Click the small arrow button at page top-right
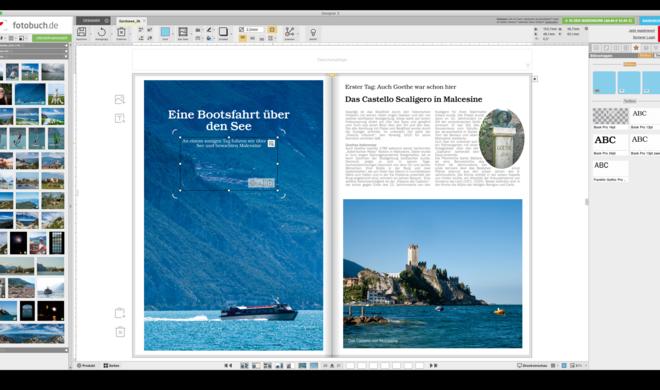The height and width of the screenshot is (390, 660). click(535, 79)
